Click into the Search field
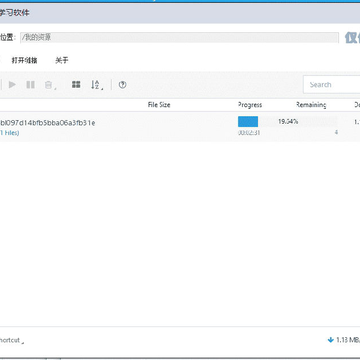The image size is (360, 360). pyautogui.click(x=332, y=85)
